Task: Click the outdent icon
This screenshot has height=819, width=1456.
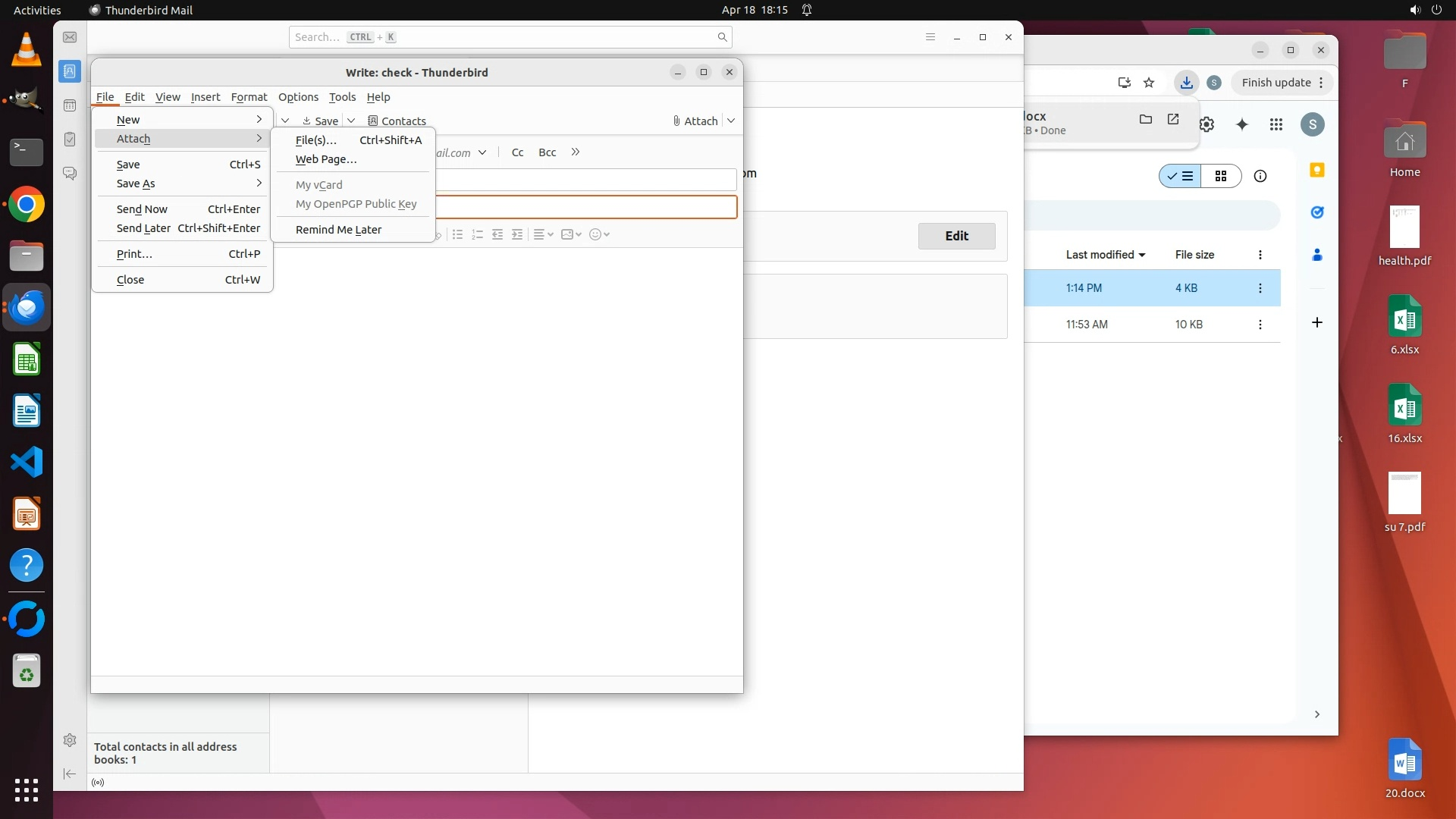Action: pyautogui.click(x=497, y=234)
